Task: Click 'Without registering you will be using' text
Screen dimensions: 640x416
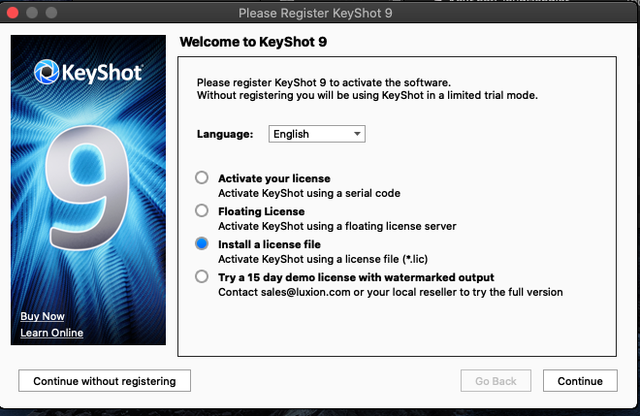Action: click(367, 95)
